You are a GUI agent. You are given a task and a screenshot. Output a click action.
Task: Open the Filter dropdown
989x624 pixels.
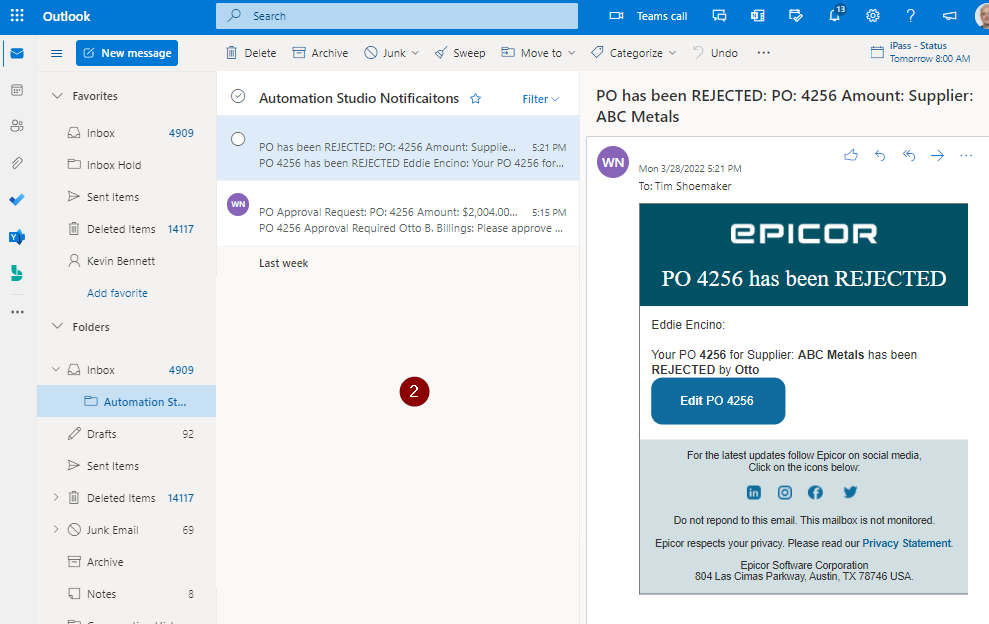pos(541,99)
